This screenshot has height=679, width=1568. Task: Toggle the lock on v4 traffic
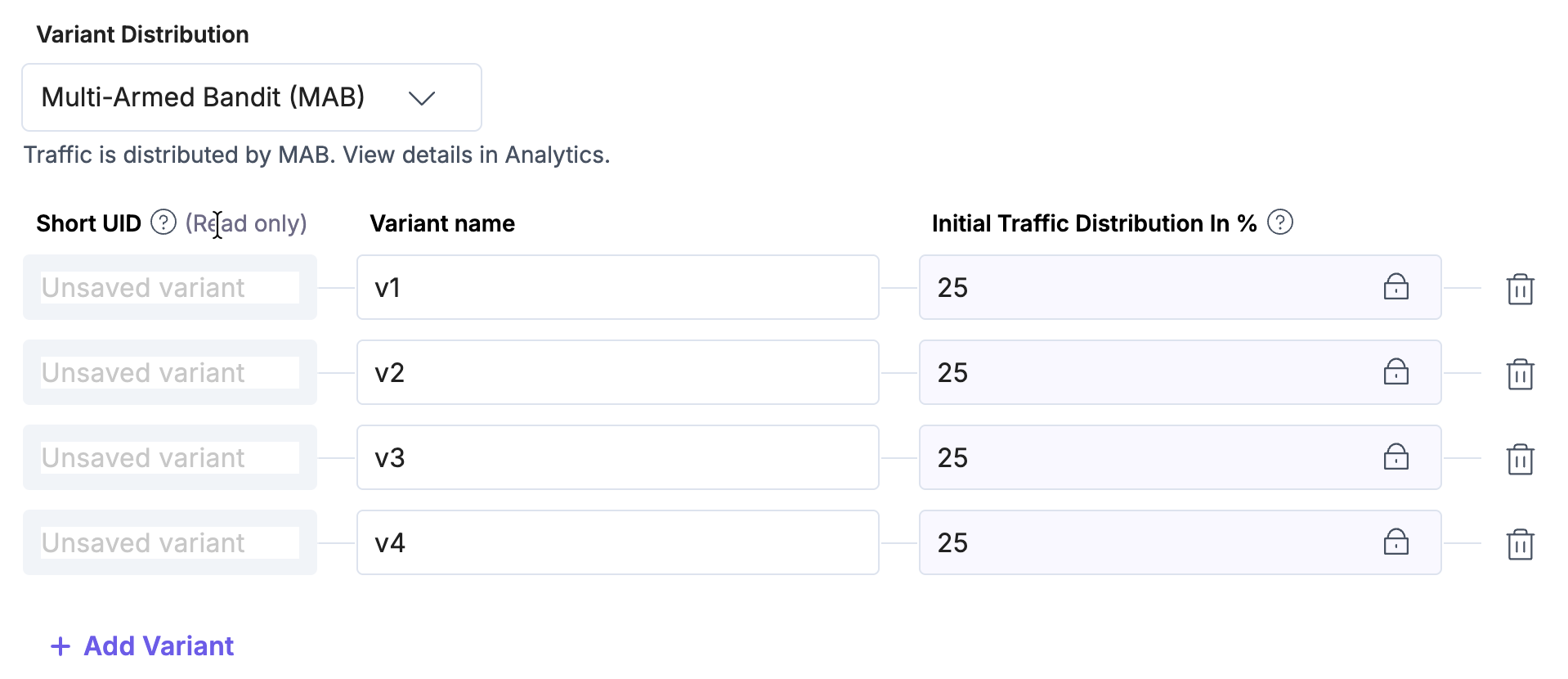(x=1396, y=542)
